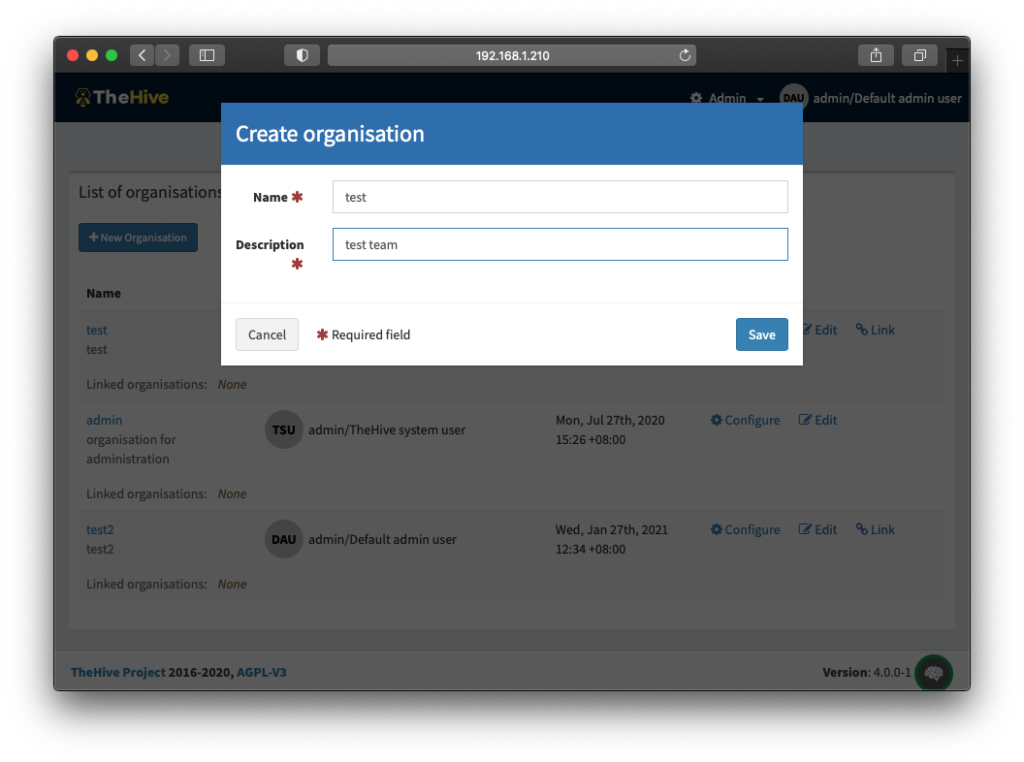The width and height of the screenshot is (1024, 762).
Task: Click the DAU avatar in top header
Action: (793, 98)
